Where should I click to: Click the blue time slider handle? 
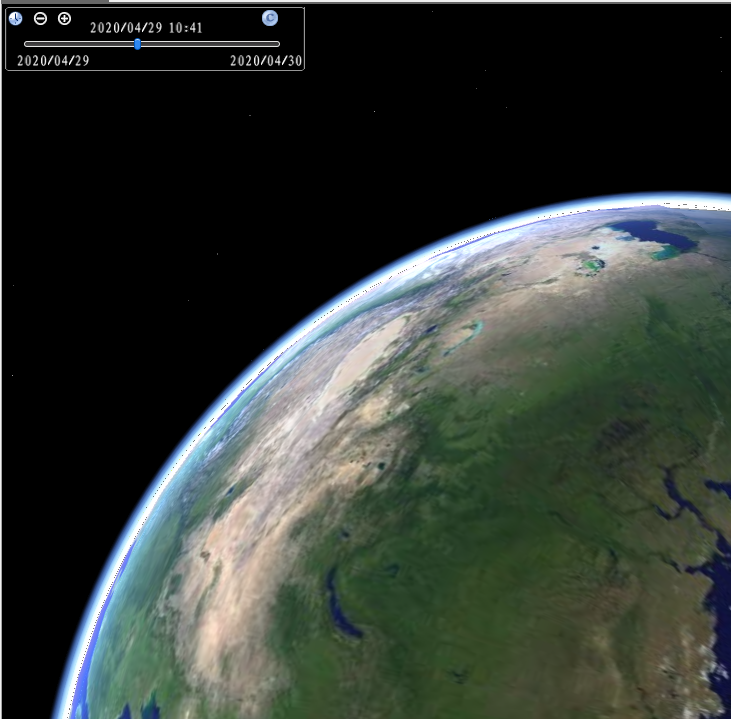[138, 44]
